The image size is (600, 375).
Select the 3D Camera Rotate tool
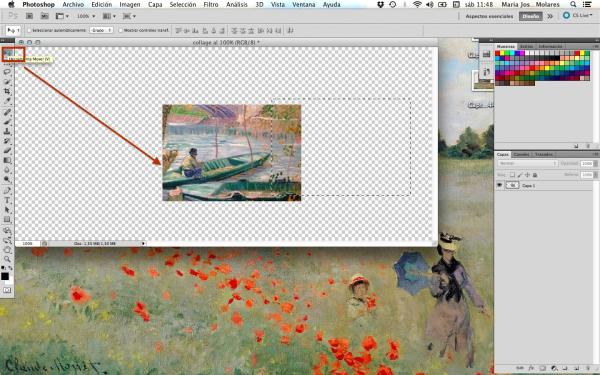[x=7, y=240]
